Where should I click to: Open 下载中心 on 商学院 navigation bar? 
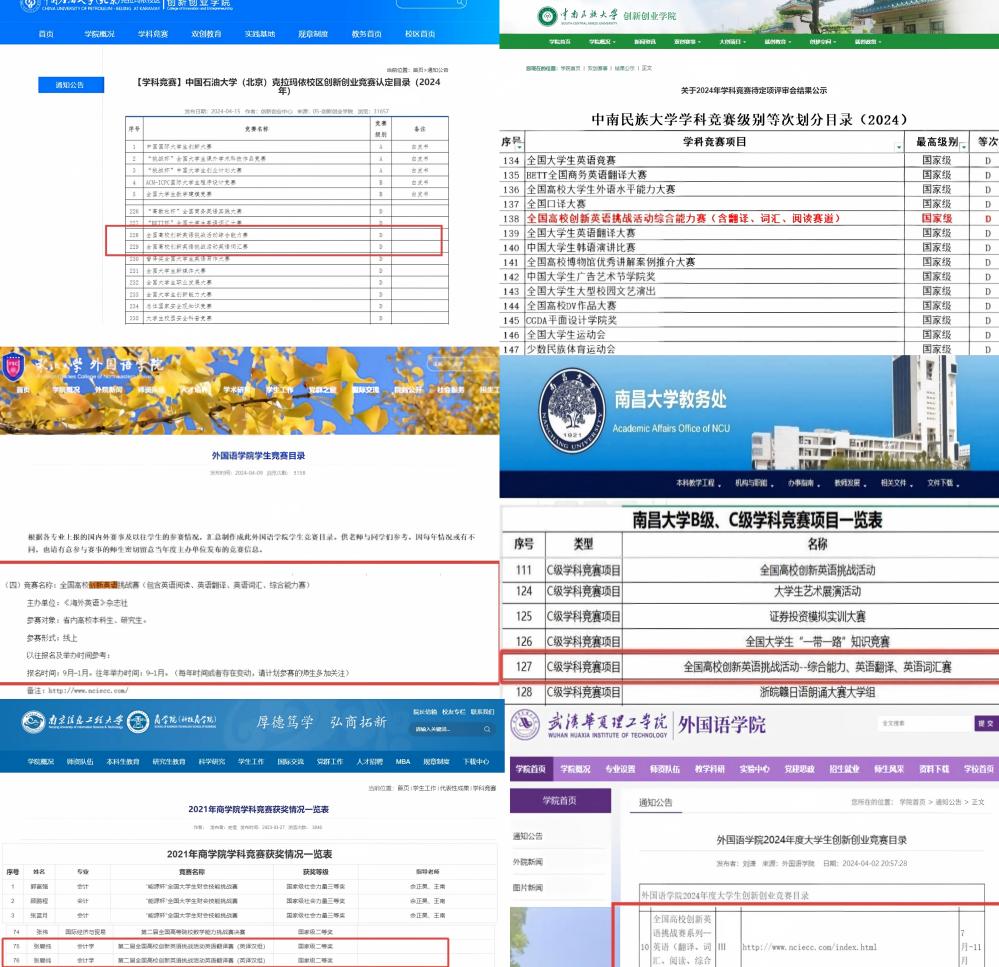click(x=476, y=761)
